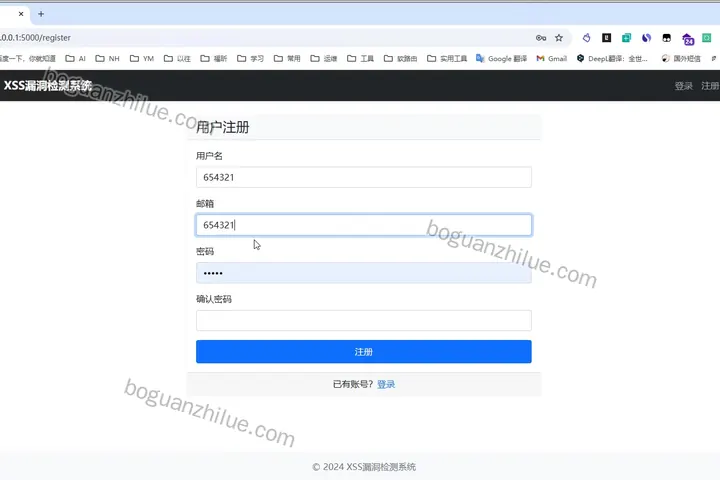Open the saved passwords key icon
Viewport: 720px width, 480px height.
[x=541, y=38]
